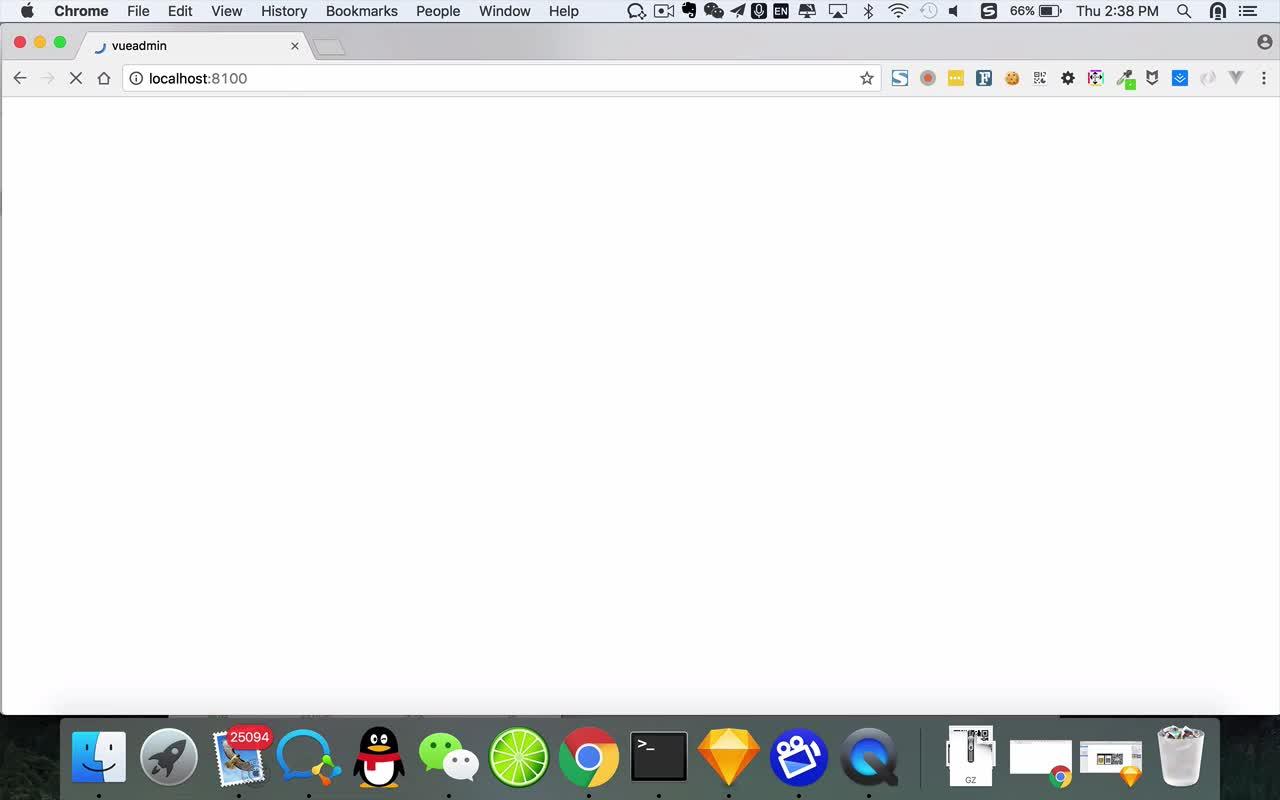Open the yellow three-dots extension

click(956, 78)
